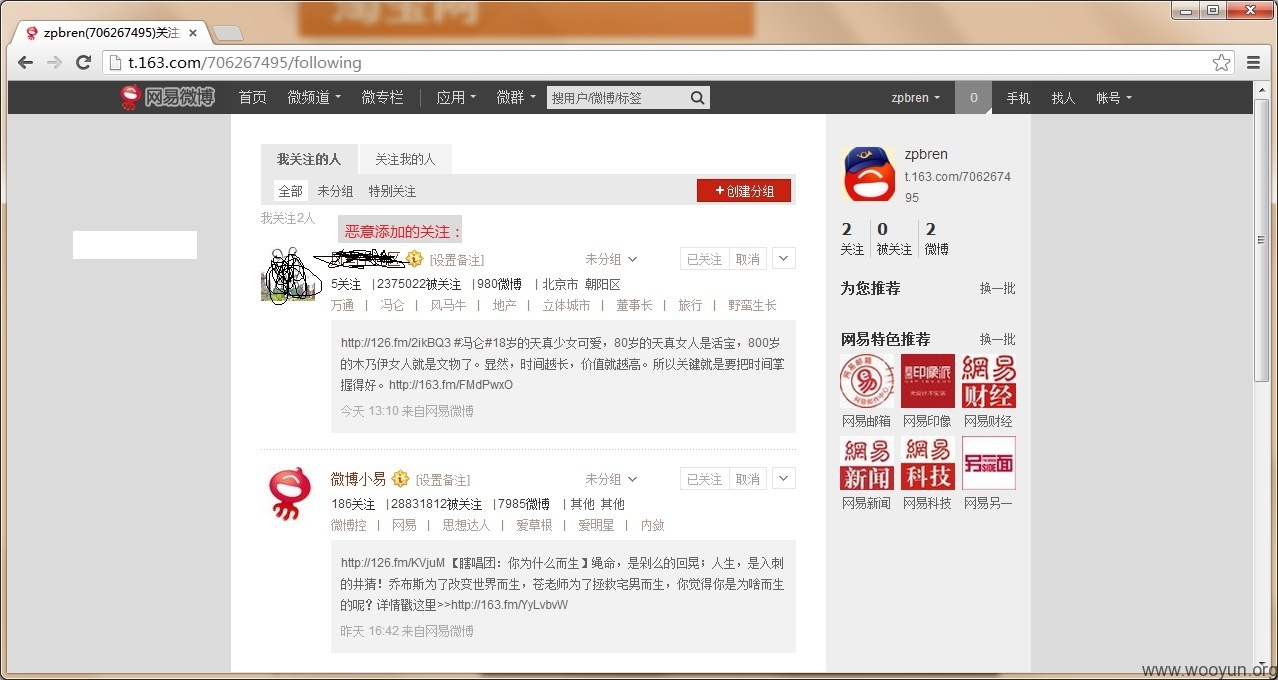Switch to 我关注的人 tab
The height and width of the screenshot is (680, 1278).
[309, 159]
